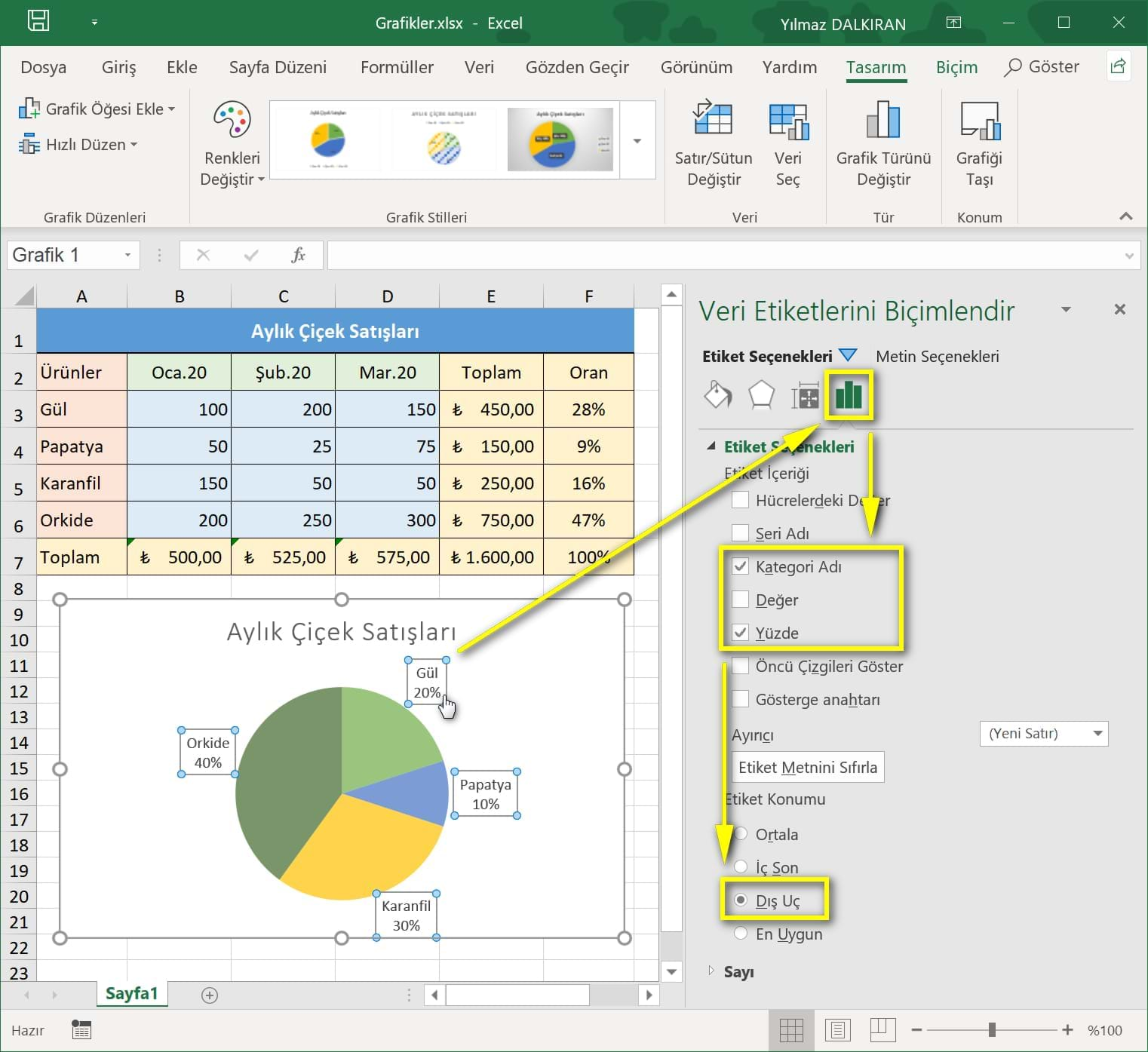1148x1052 pixels.
Task: Click the cancel (X) formula button
Action: (x=203, y=255)
